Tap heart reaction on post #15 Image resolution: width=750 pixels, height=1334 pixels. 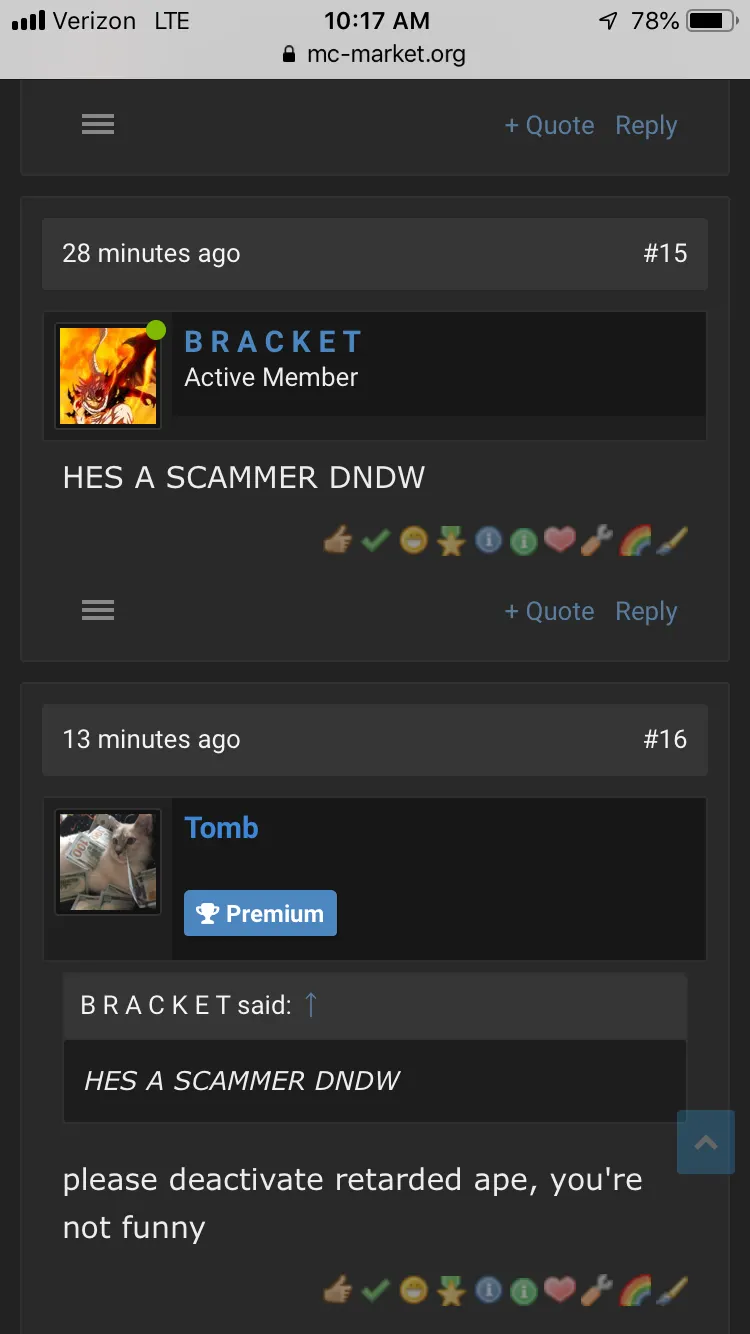click(x=561, y=541)
